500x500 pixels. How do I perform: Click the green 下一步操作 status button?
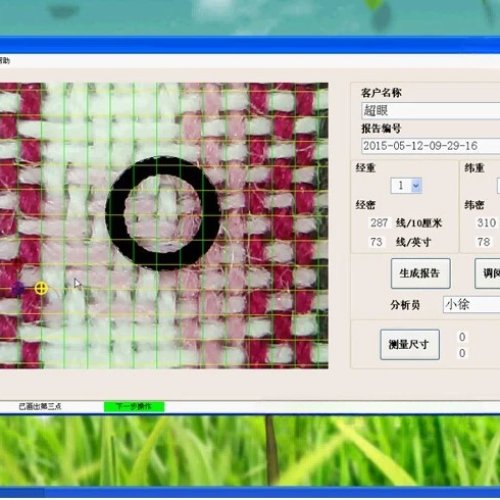coord(134,406)
